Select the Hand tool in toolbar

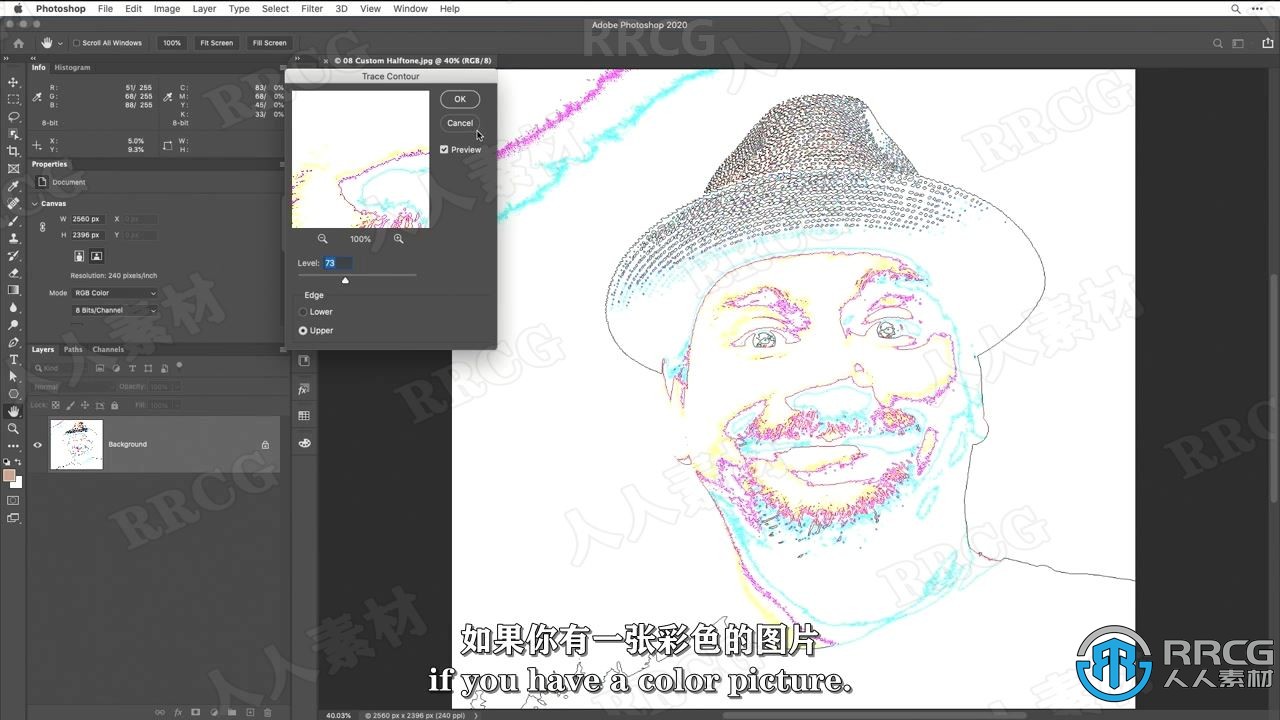point(13,411)
